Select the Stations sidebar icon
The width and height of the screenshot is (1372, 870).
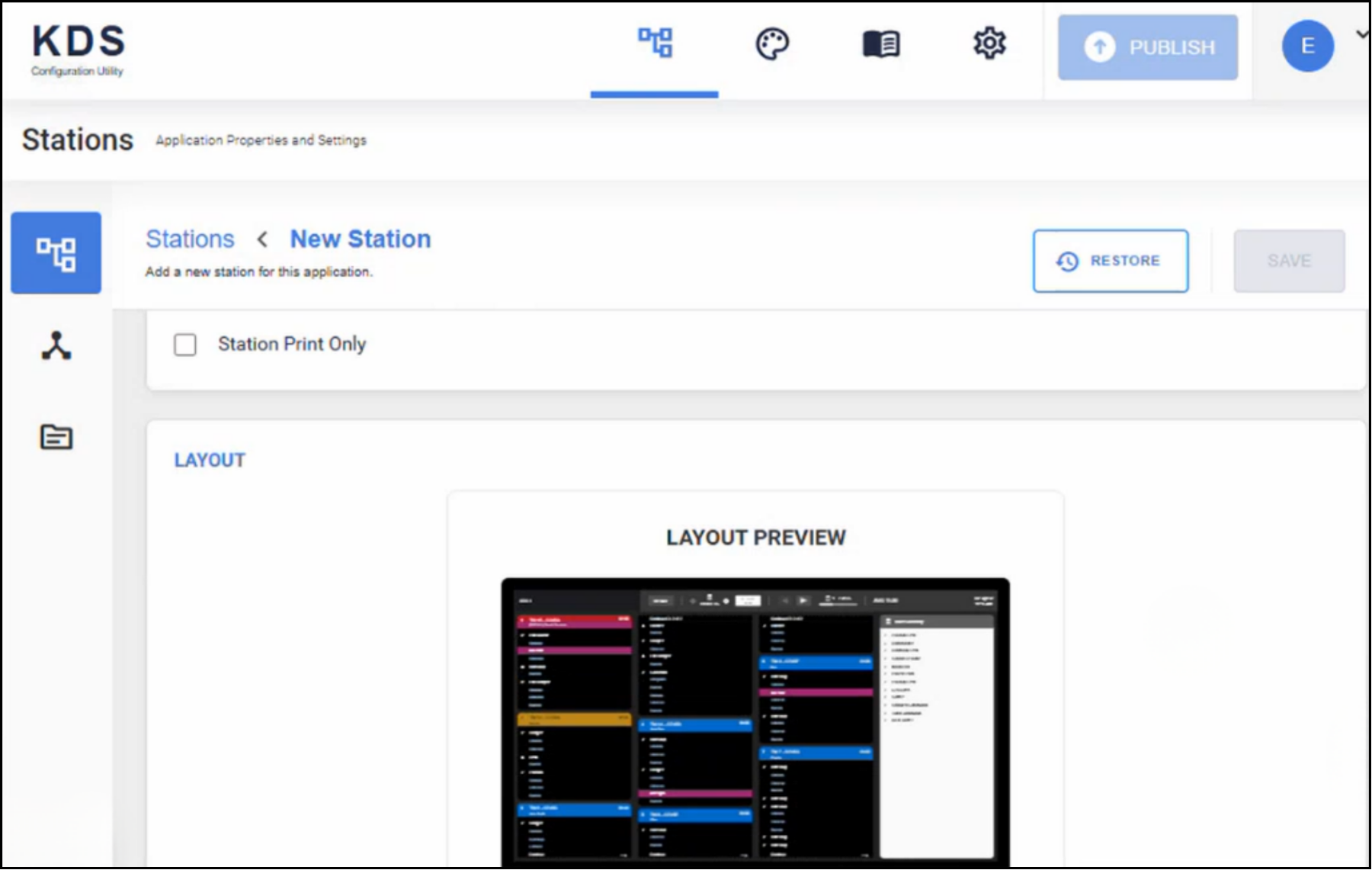(x=56, y=253)
